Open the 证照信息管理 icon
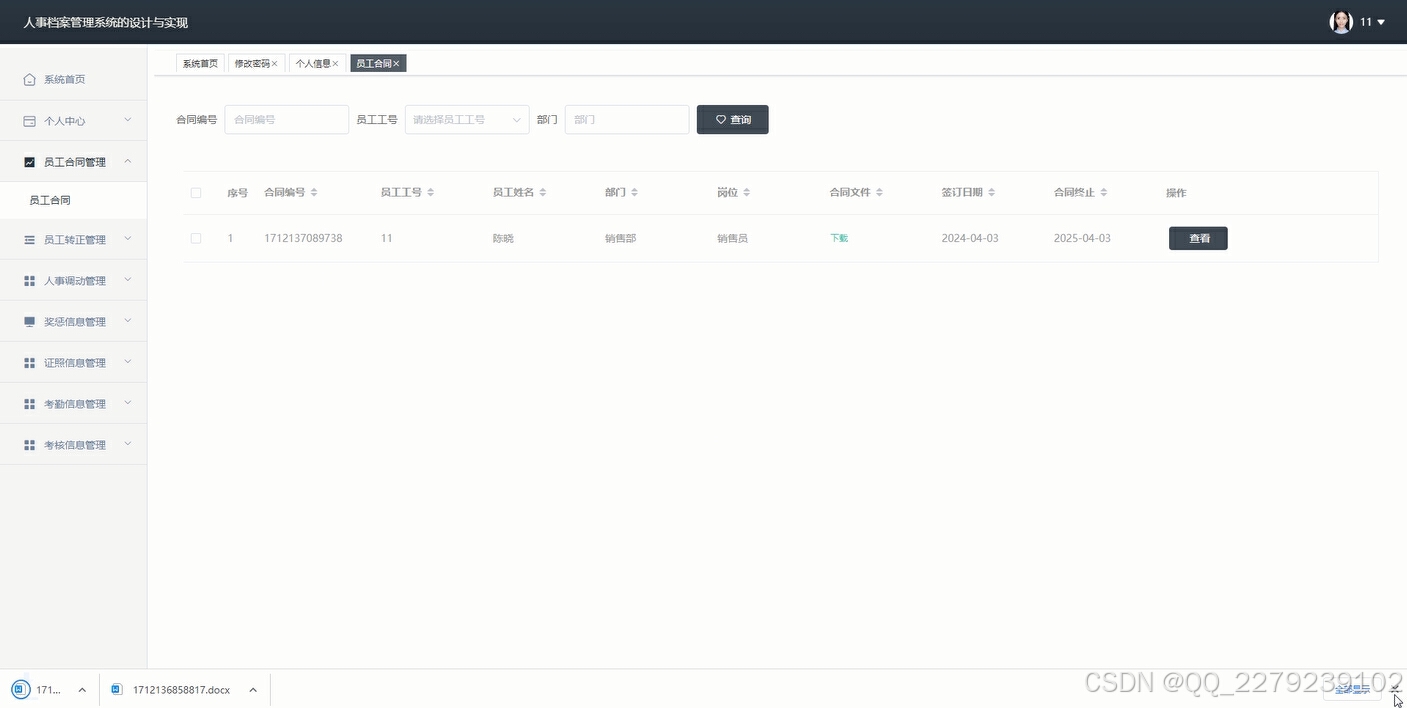The image size is (1407, 708). (x=29, y=362)
